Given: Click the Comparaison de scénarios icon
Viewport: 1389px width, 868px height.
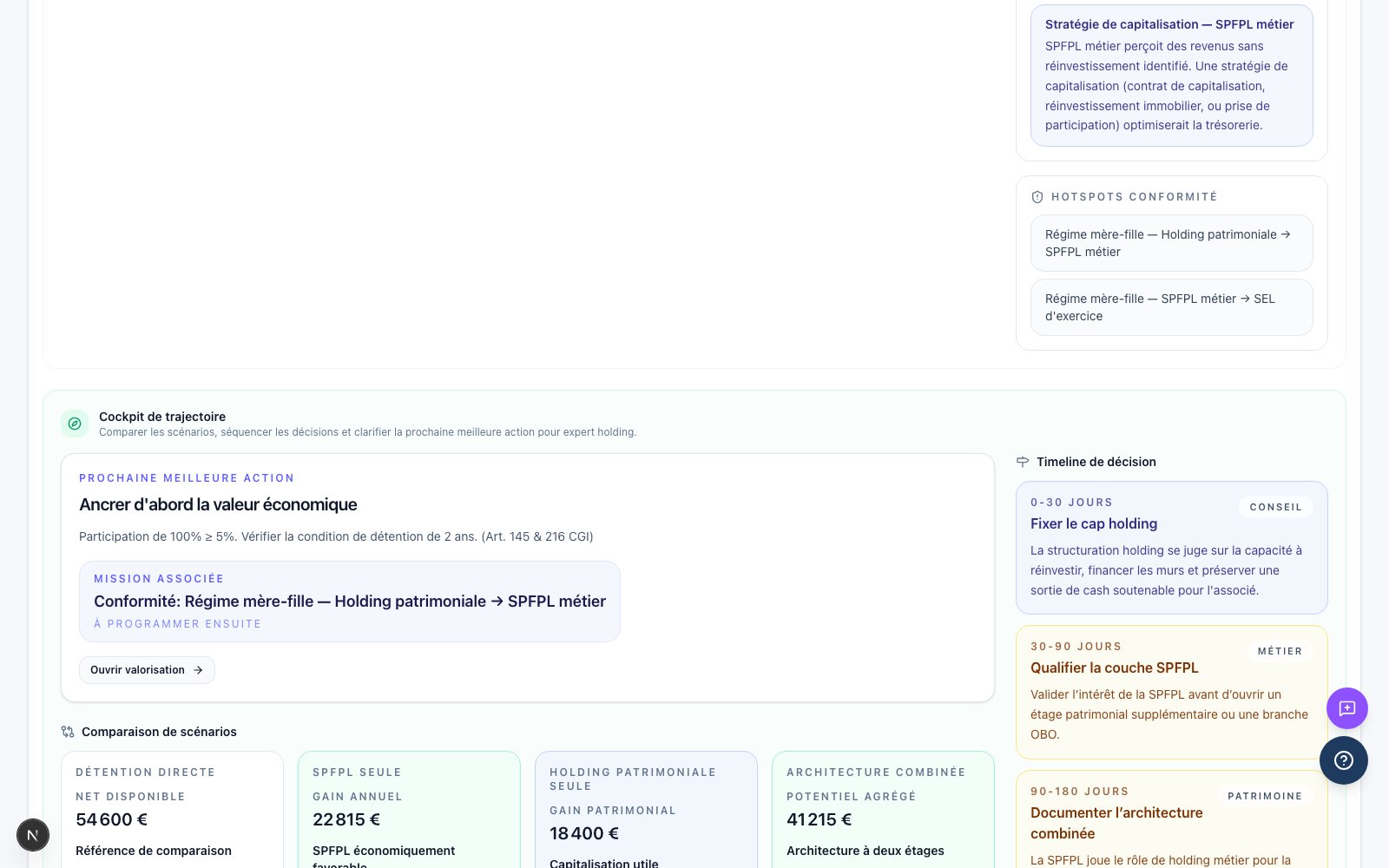Looking at the screenshot, I should coord(68,732).
